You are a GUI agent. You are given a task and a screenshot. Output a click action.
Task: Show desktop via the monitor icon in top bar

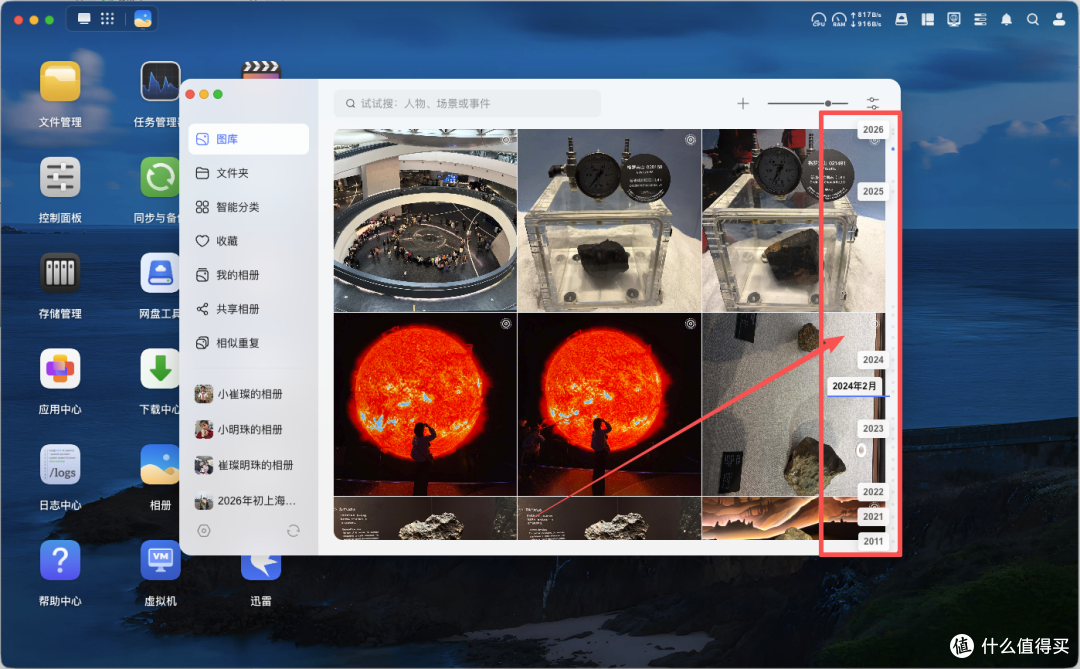pyautogui.click(x=84, y=19)
